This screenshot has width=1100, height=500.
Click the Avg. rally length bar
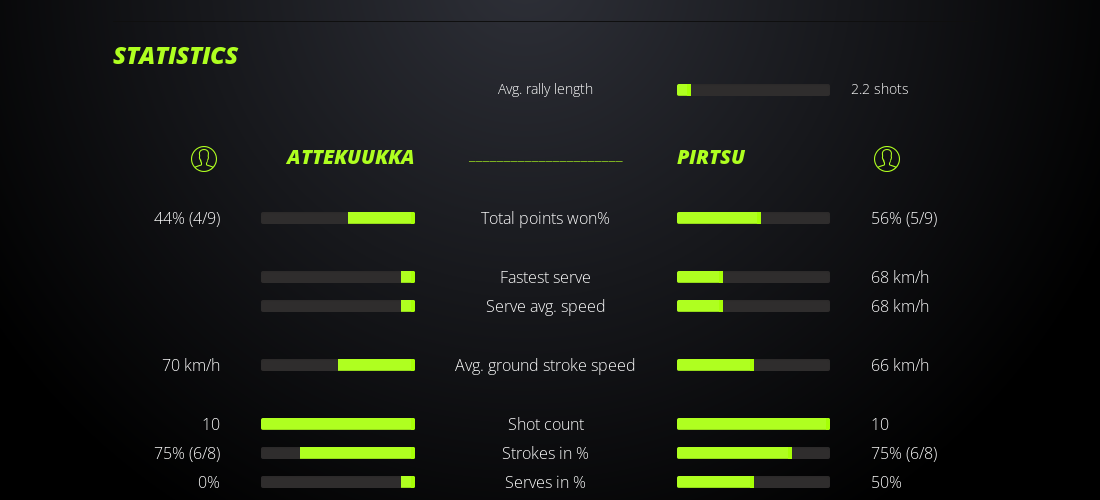tap(753, 90)
